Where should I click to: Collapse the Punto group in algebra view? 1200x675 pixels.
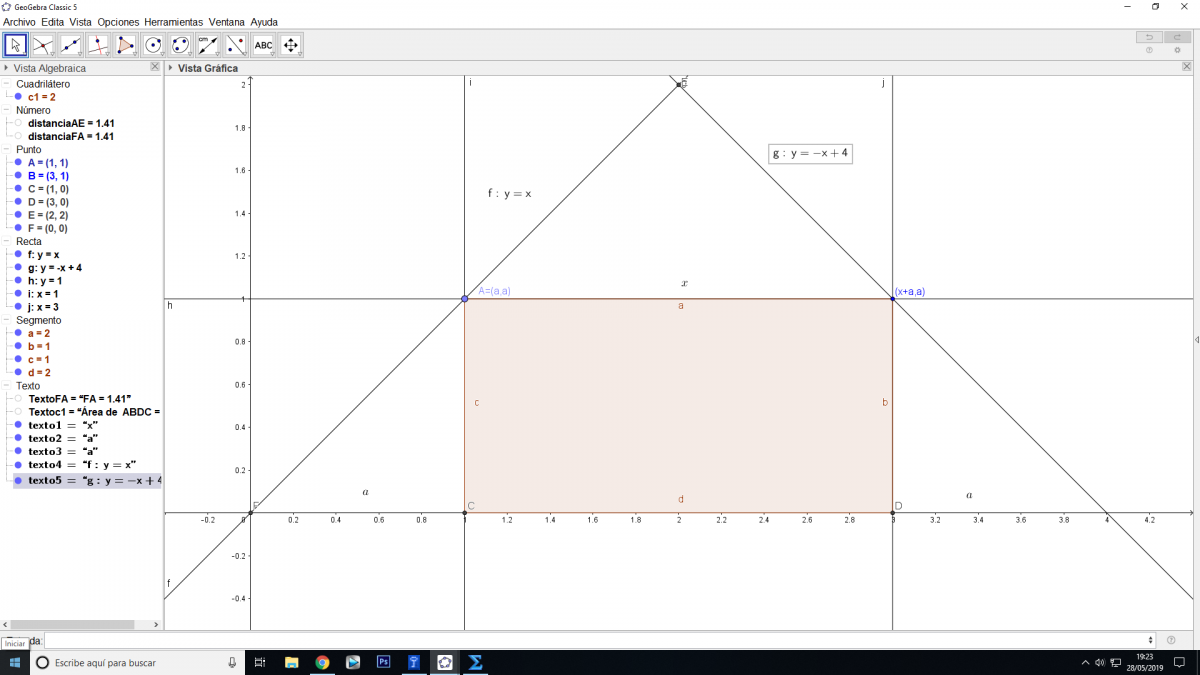tap(7, 150)
